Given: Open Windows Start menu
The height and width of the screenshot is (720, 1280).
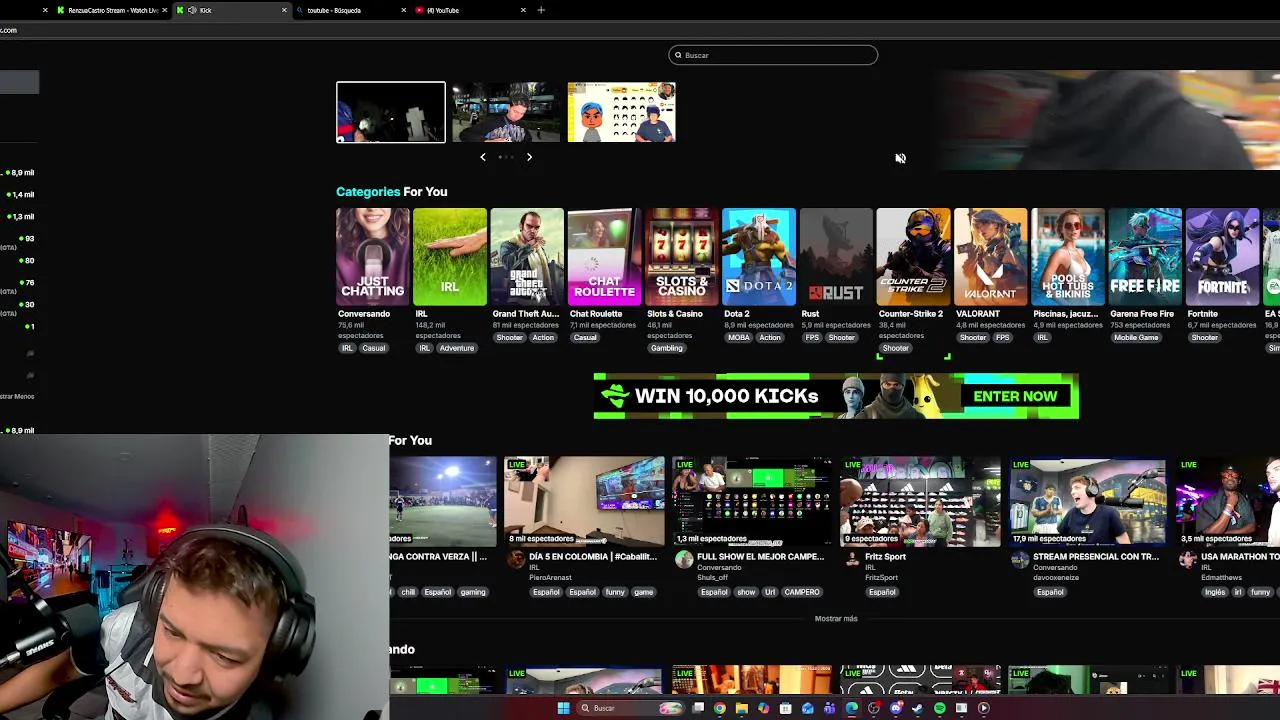Looking at the screenshot, I should coord(563,708).
